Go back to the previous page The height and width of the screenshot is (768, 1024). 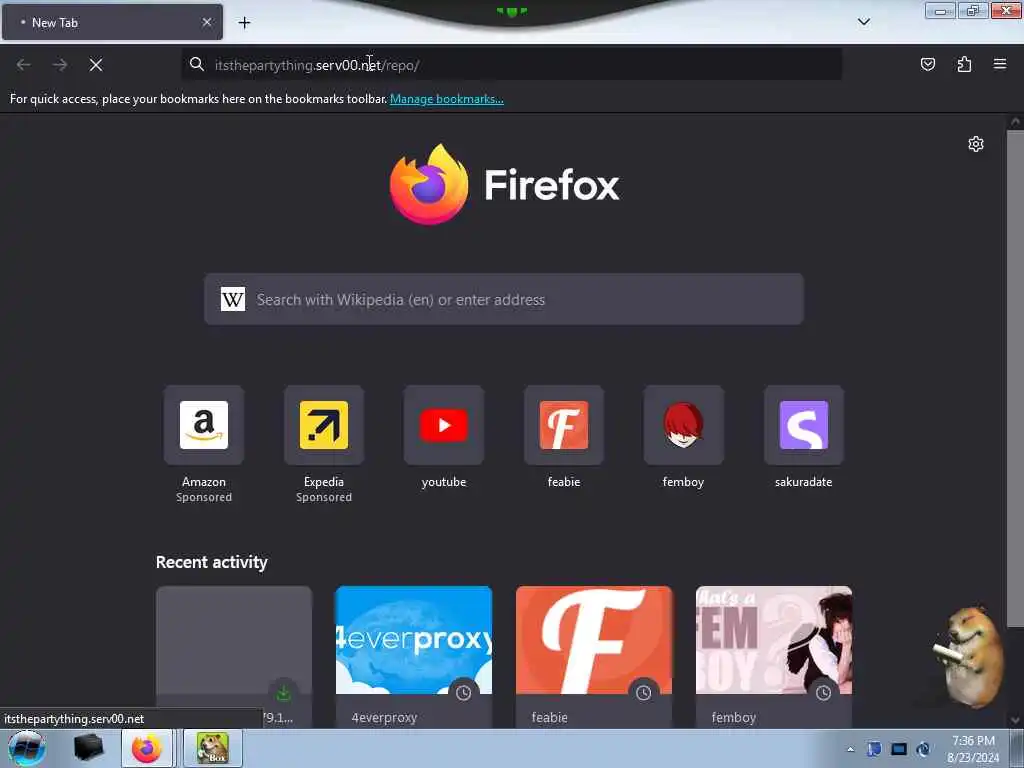24,65
